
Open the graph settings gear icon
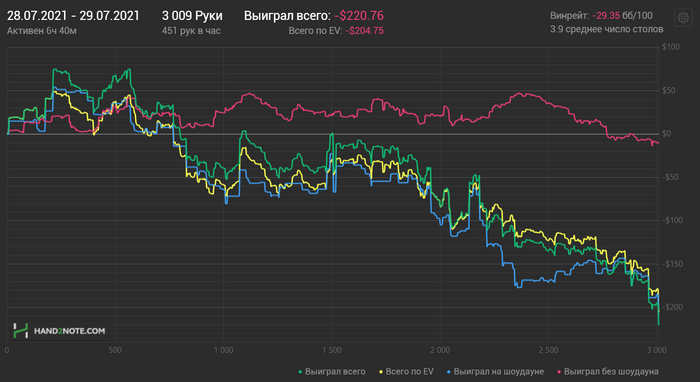pyautogui.click(x=683, y=18)
